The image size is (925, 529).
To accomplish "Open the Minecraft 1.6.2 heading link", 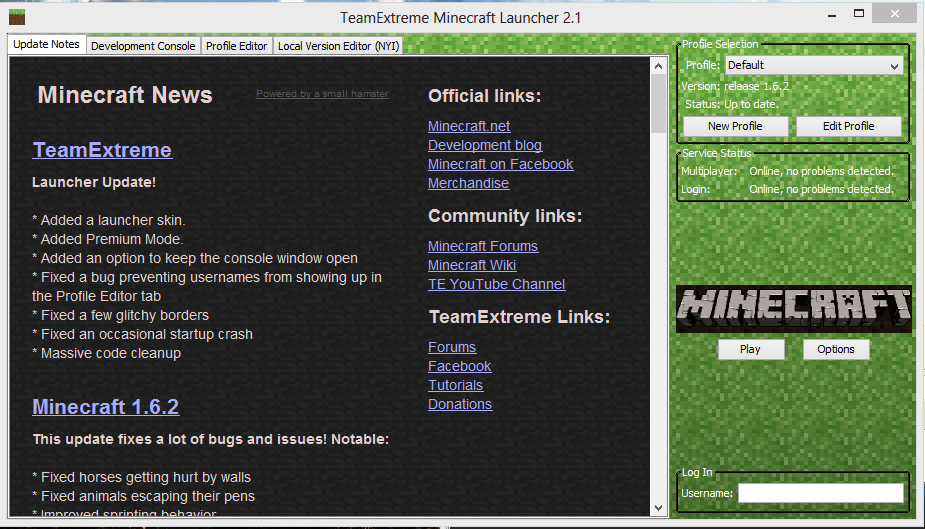I will coord(106,406).
